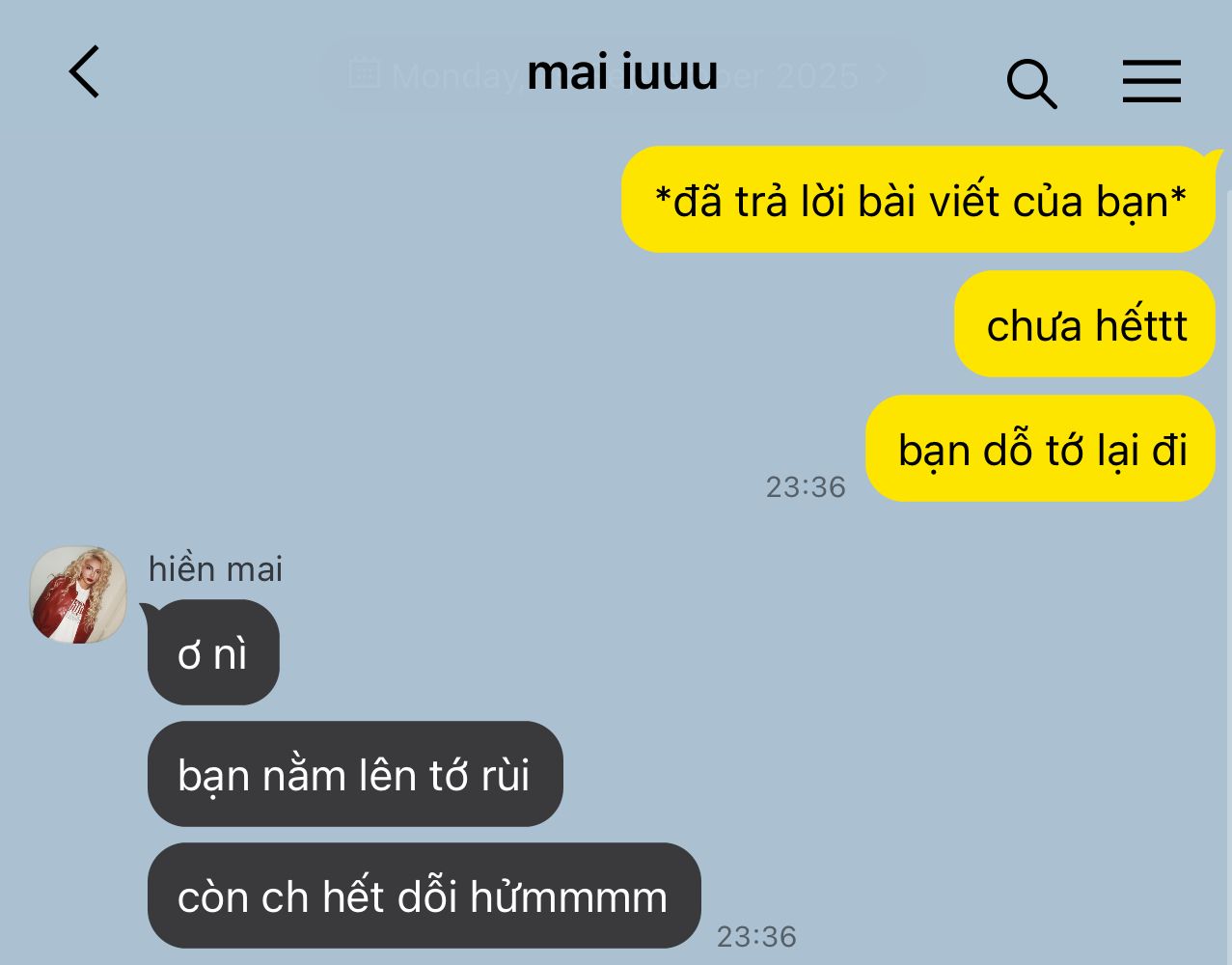Open the faded Monday 2025 date banner
Screen dimensions: 1232x965
click(621, 73)
